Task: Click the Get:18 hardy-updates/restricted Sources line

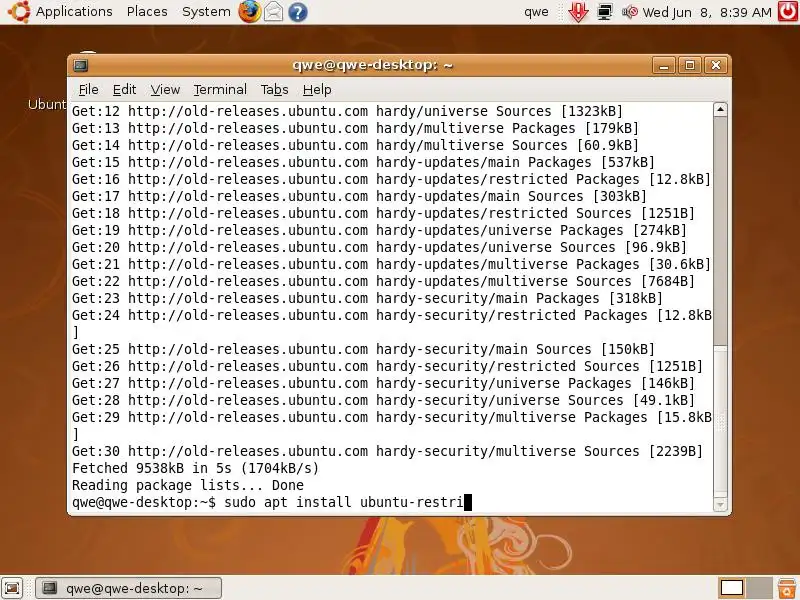Action: coord(383,213)
